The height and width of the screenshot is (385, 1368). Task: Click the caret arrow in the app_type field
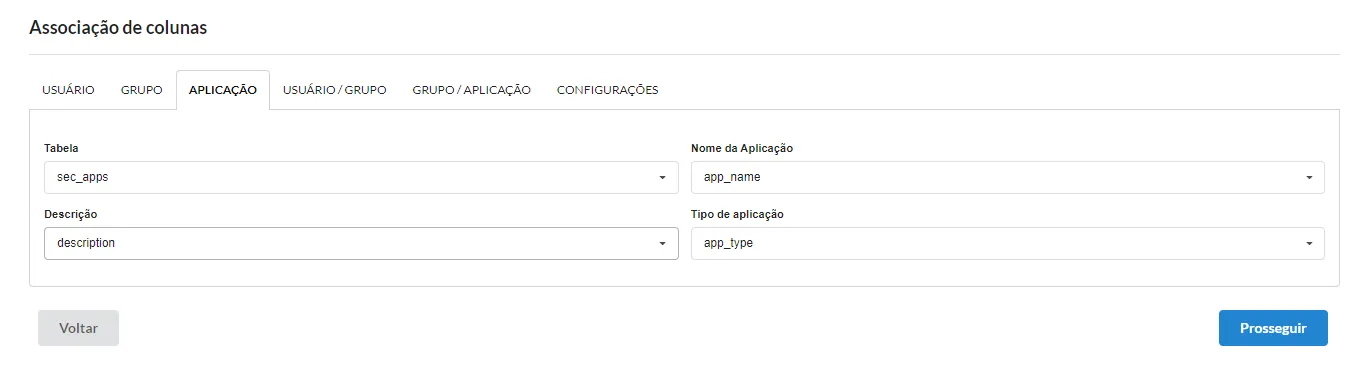[x=1309, y=244]
